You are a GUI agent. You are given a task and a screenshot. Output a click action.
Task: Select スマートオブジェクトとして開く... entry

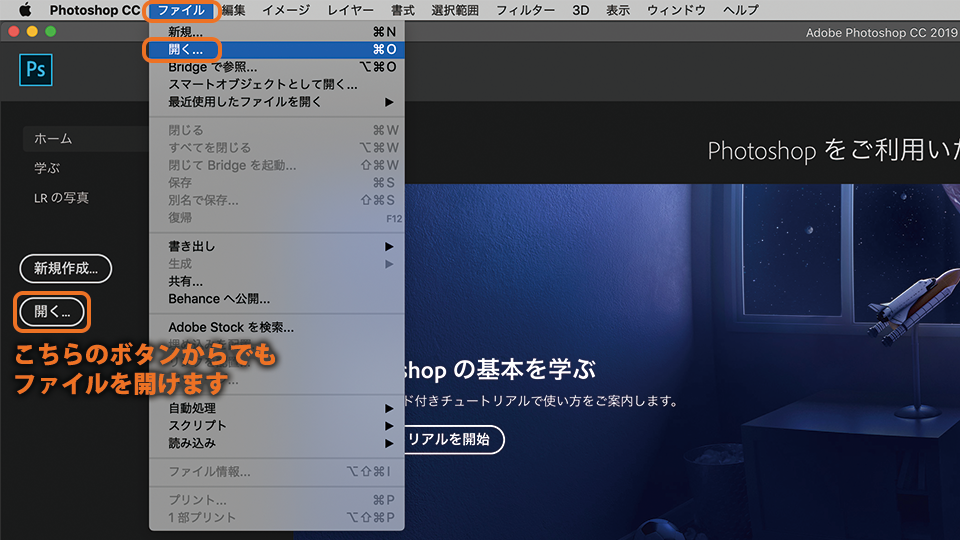pyautogui.click(x=277, y=84)
